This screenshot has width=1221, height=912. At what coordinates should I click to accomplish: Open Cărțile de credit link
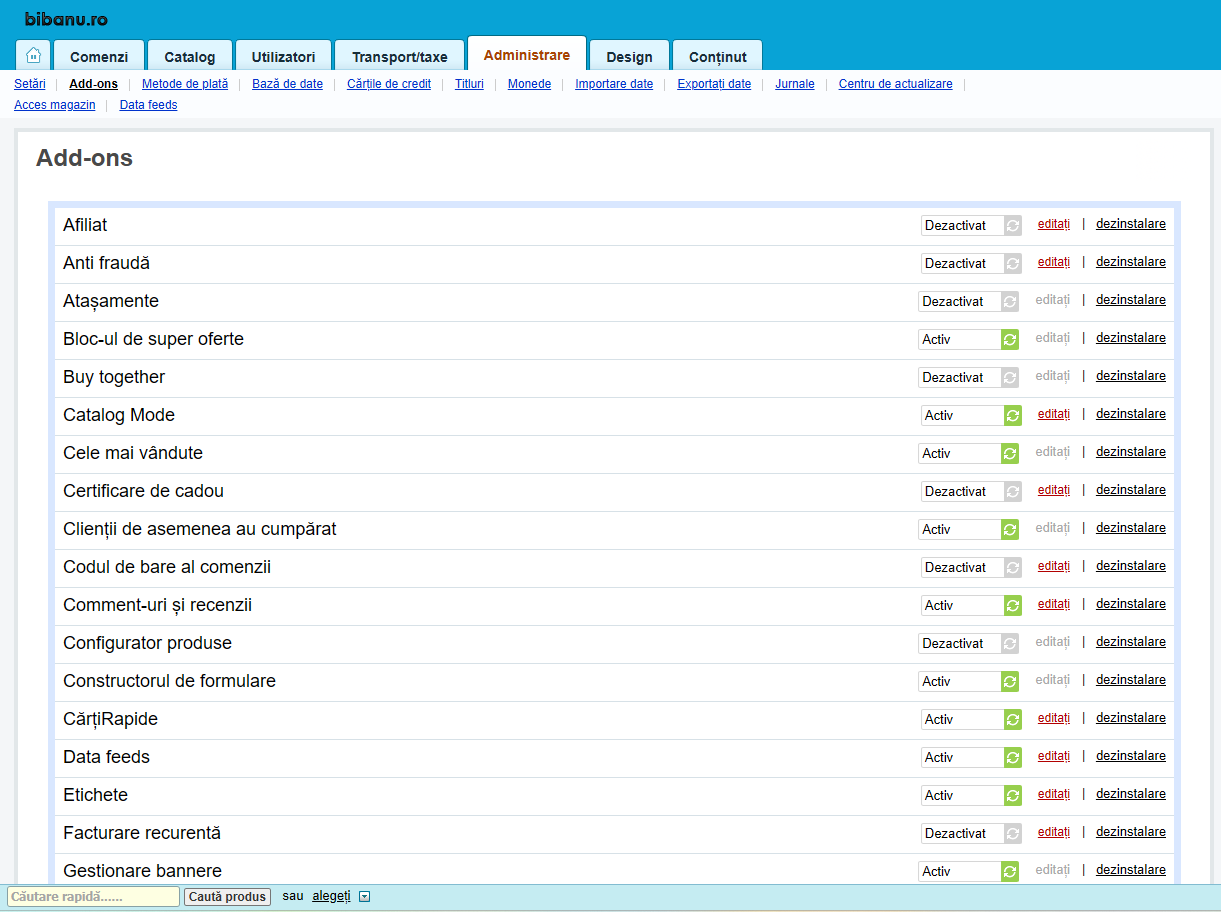click(389, 84)
